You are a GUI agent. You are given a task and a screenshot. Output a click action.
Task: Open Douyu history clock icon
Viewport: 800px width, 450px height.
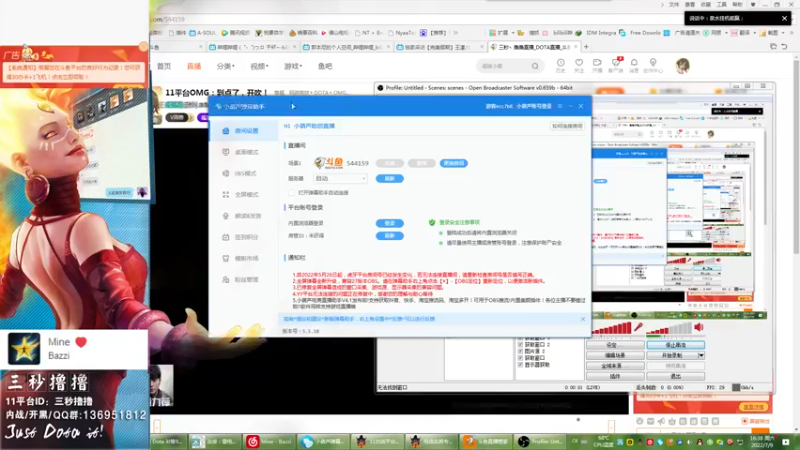560,65
